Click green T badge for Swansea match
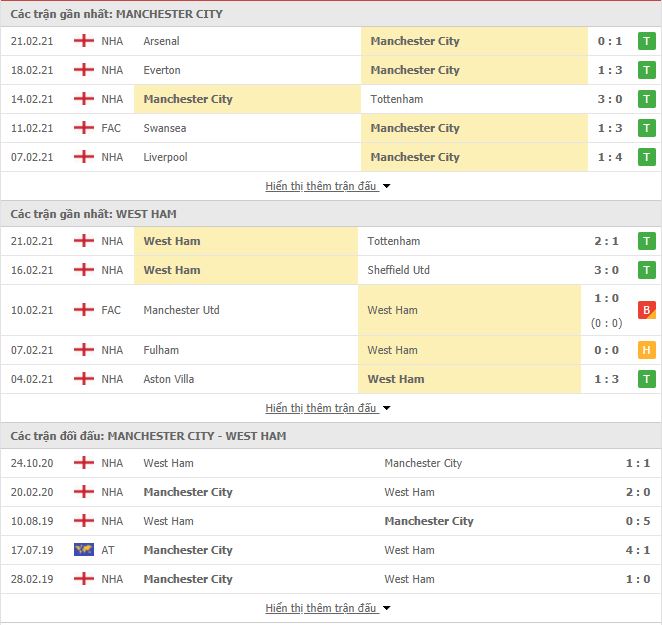Screen dimensions: 662x625 (646, 128)
